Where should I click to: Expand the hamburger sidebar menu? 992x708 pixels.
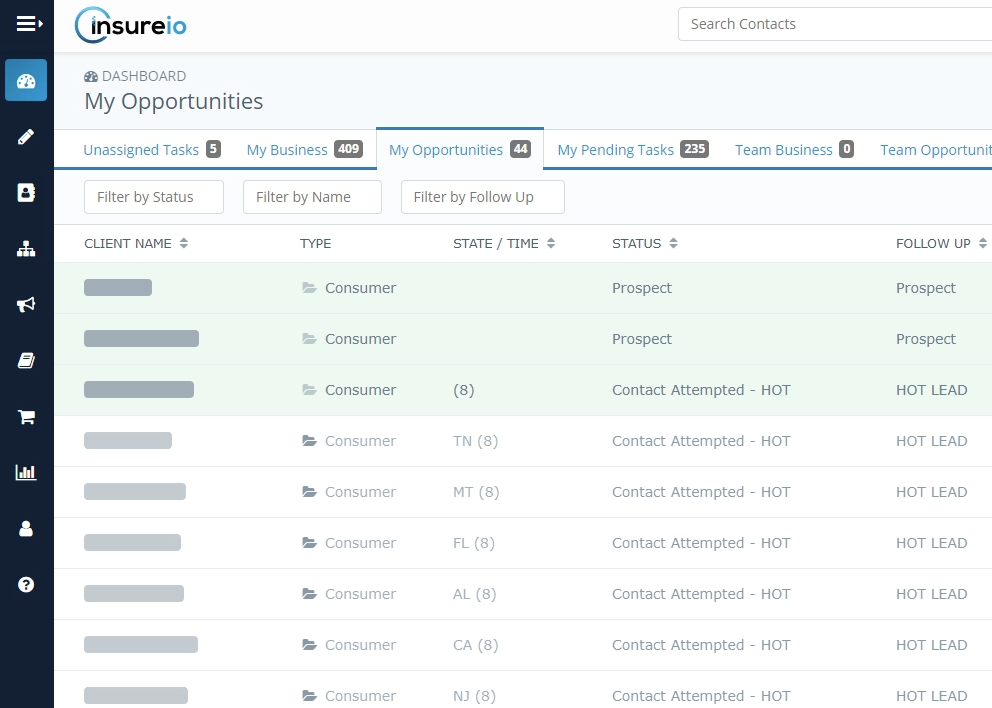click(x=28, y=24)
